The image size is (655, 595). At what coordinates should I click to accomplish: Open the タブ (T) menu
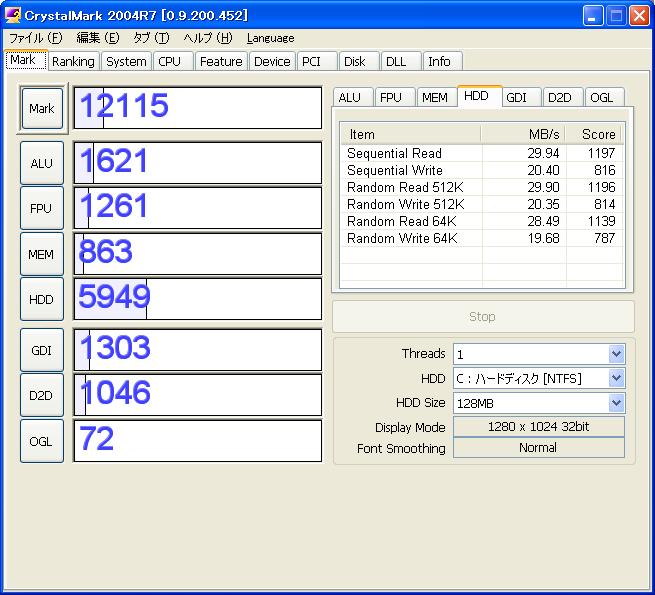(151, 38)
